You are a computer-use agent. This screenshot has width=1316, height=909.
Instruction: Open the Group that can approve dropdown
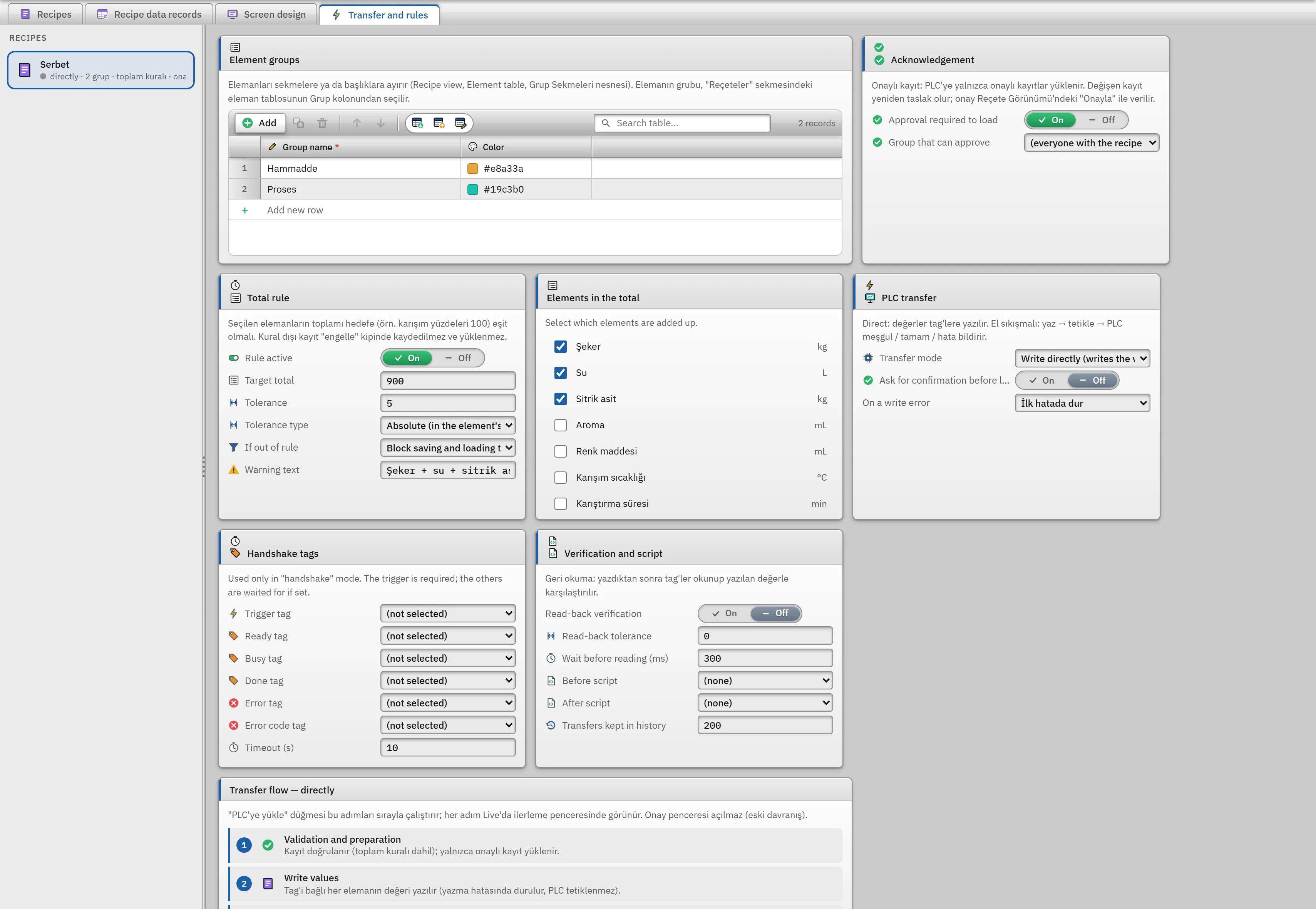1091,143
